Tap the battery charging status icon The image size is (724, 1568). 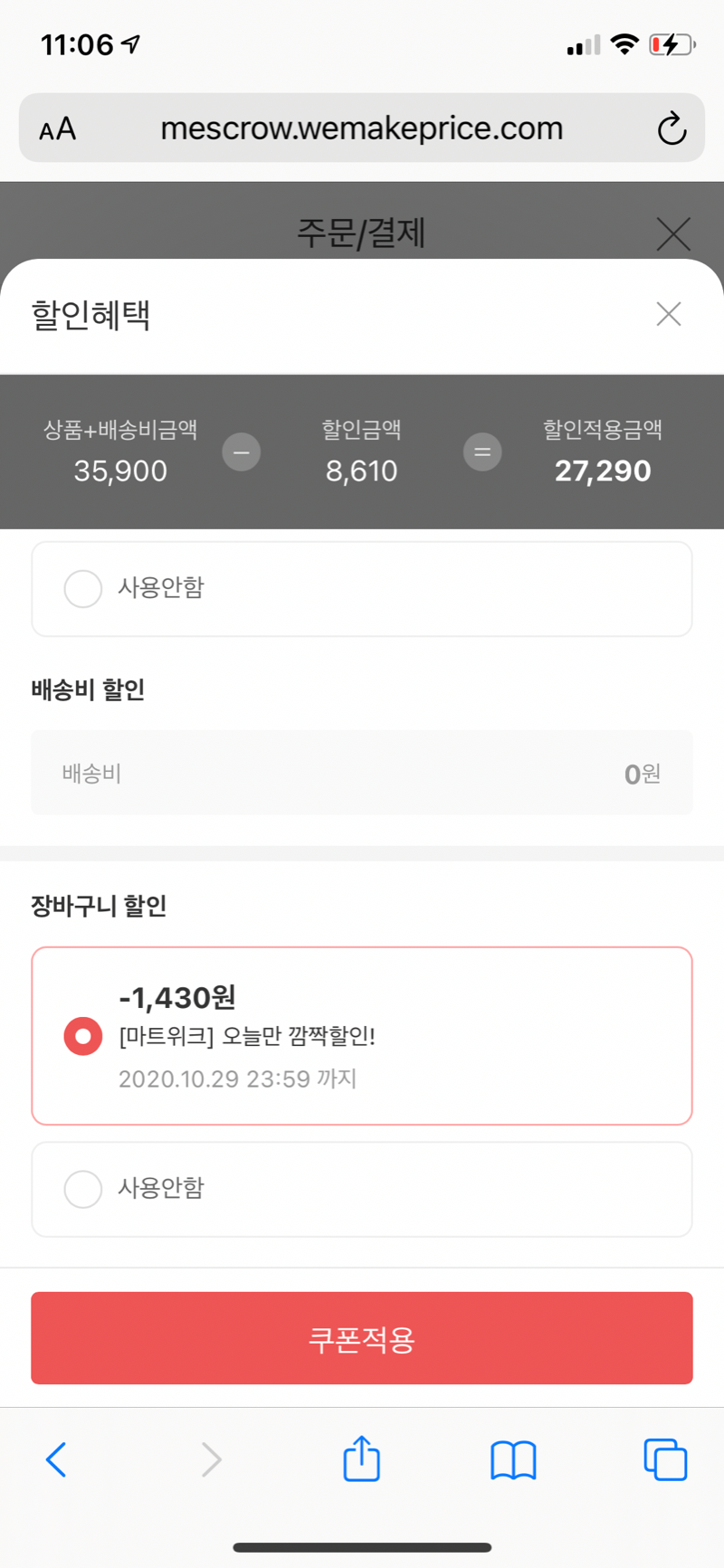click(671, 44)
